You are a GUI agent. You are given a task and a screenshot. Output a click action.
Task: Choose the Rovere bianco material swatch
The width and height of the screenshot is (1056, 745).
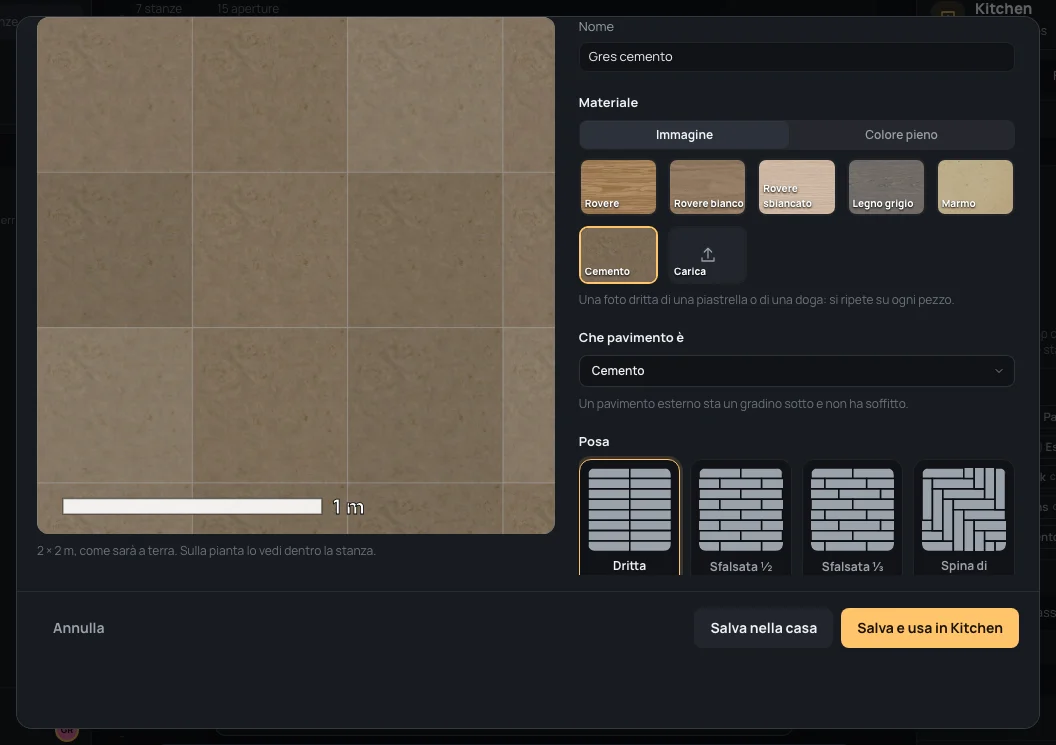707,187
